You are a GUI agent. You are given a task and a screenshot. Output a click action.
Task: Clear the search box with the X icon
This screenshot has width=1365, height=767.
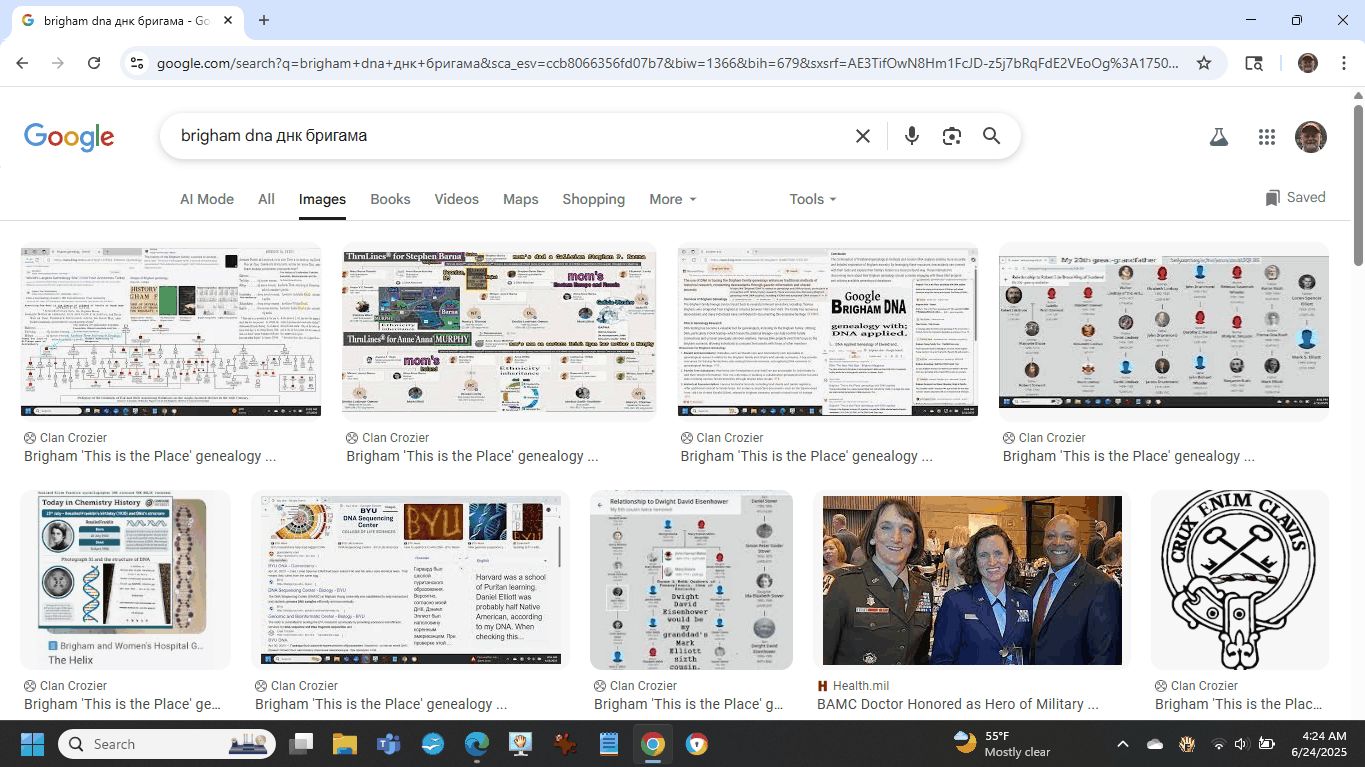click(x=863, y=136)
